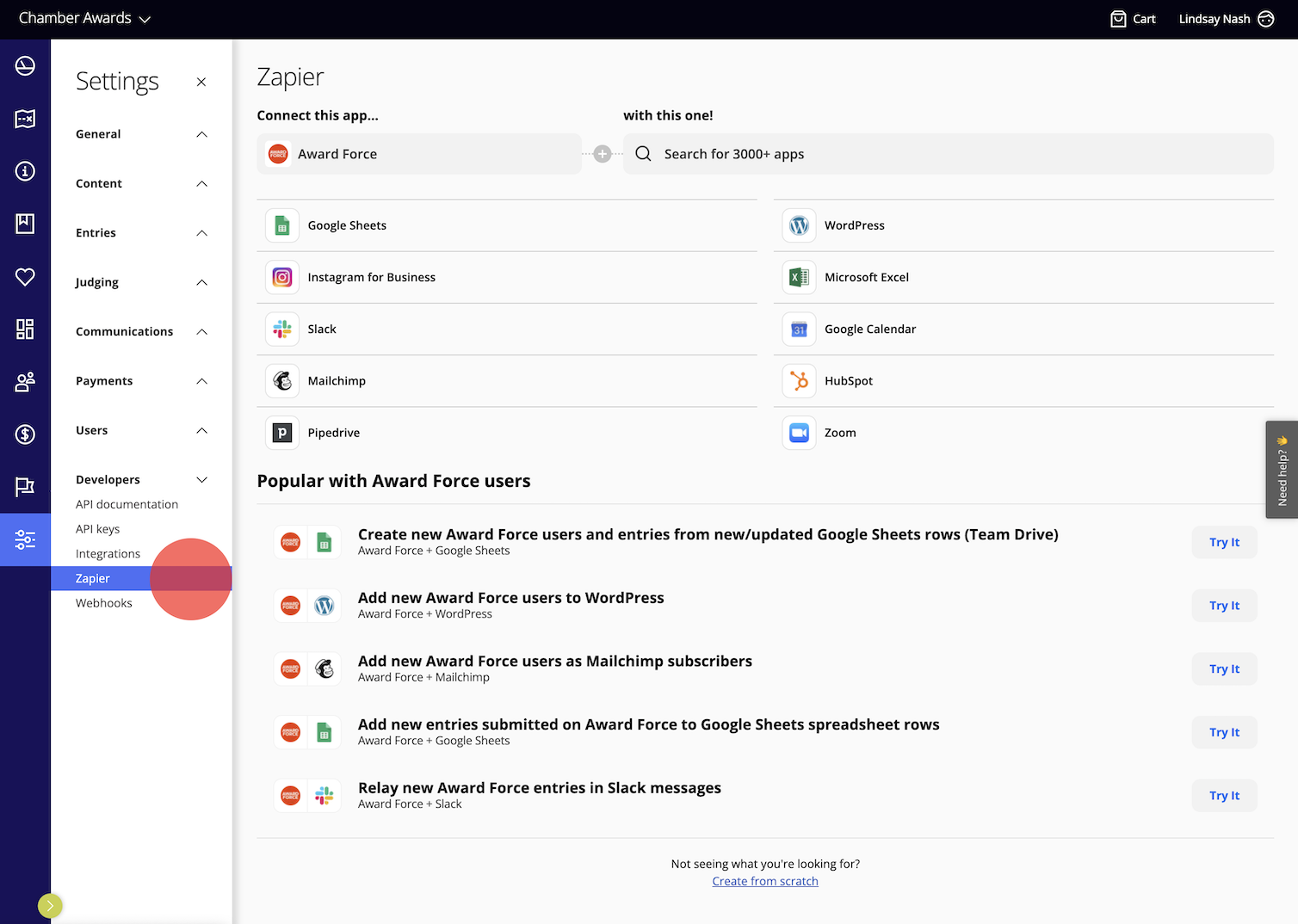The width and height of the screenshot is (1298, 924).
Task: Click the Search for 3000+ apps field
Action: [947, 153]
